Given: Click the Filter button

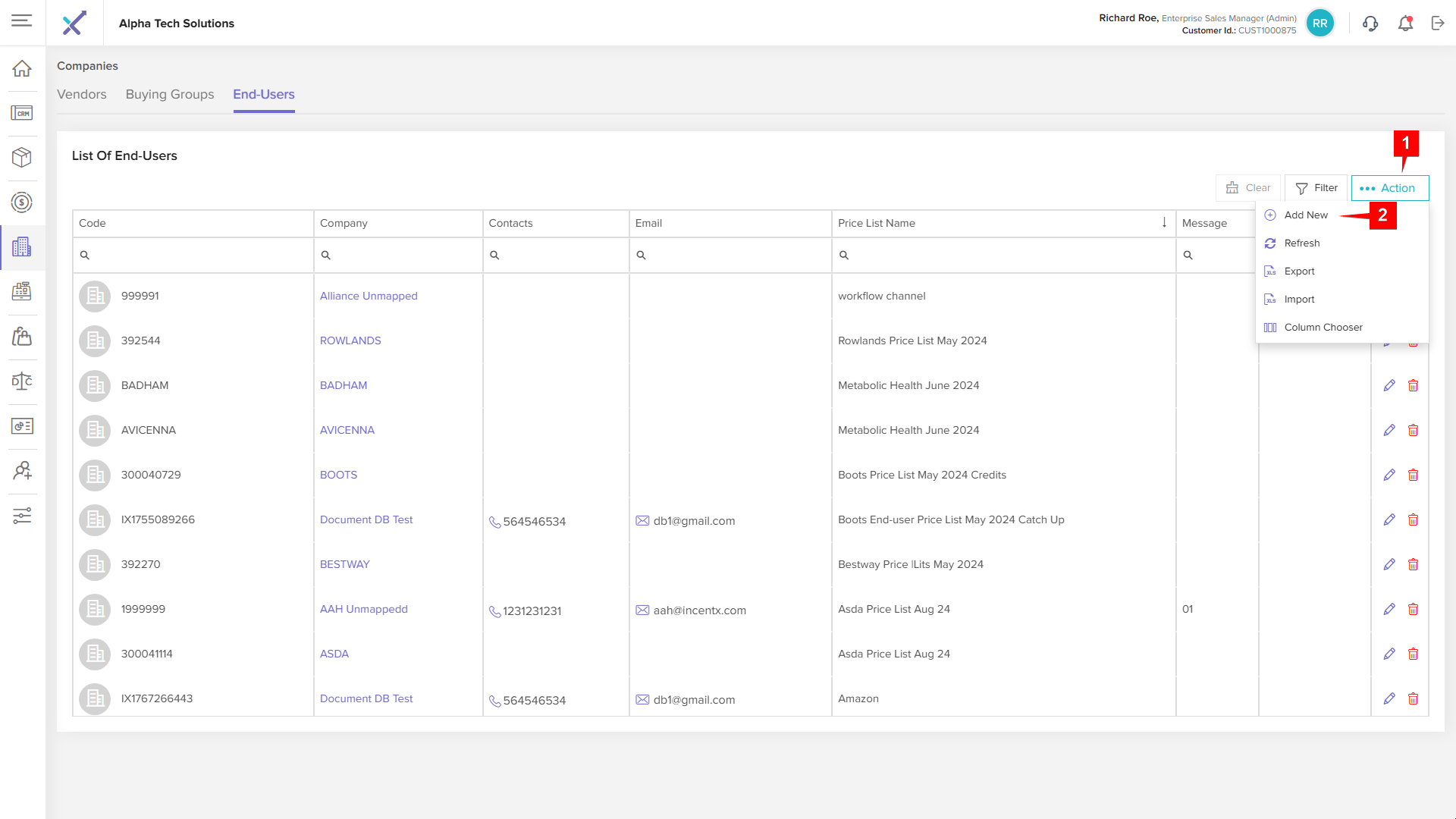Looking at the screenshot, I should click(x=1316, y=188).
